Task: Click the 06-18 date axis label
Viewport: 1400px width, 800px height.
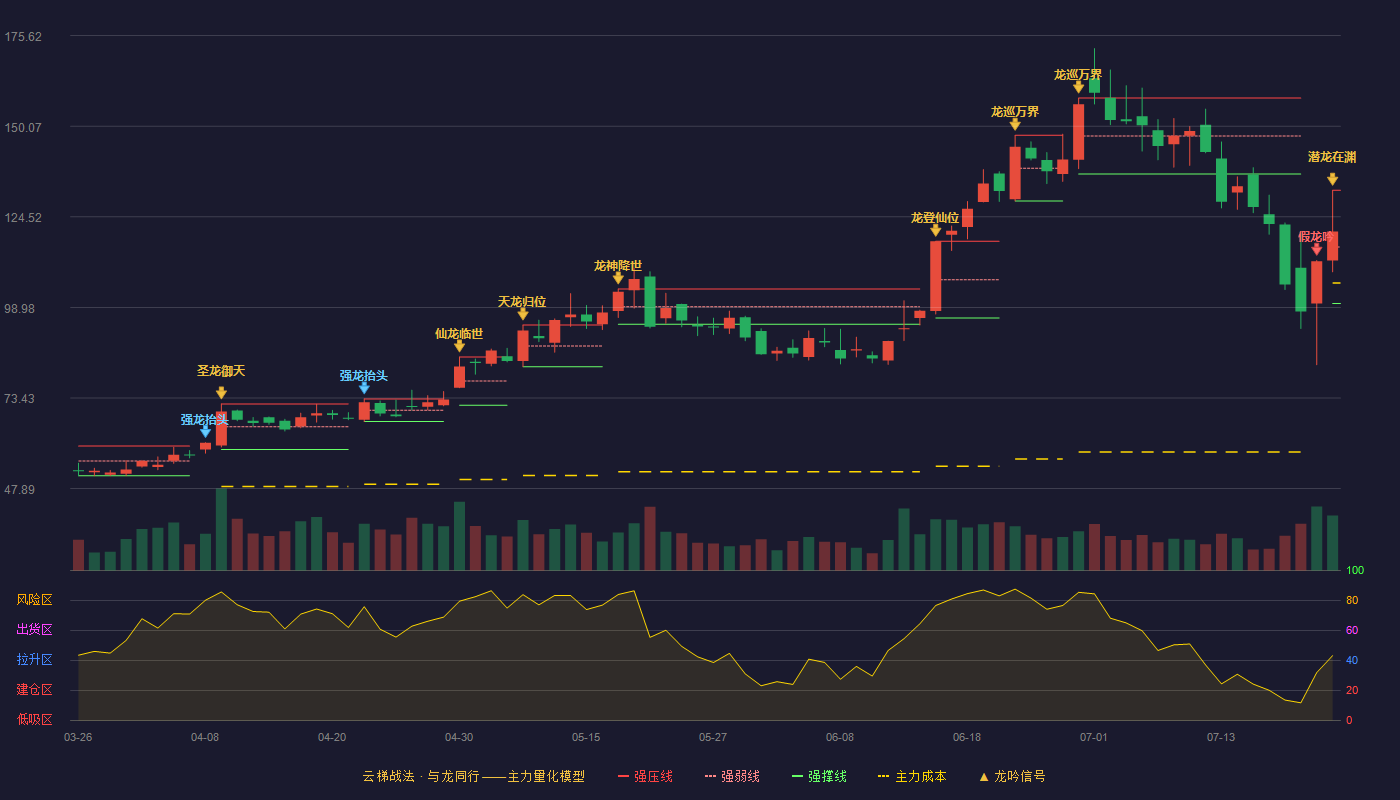Action: 967,737
